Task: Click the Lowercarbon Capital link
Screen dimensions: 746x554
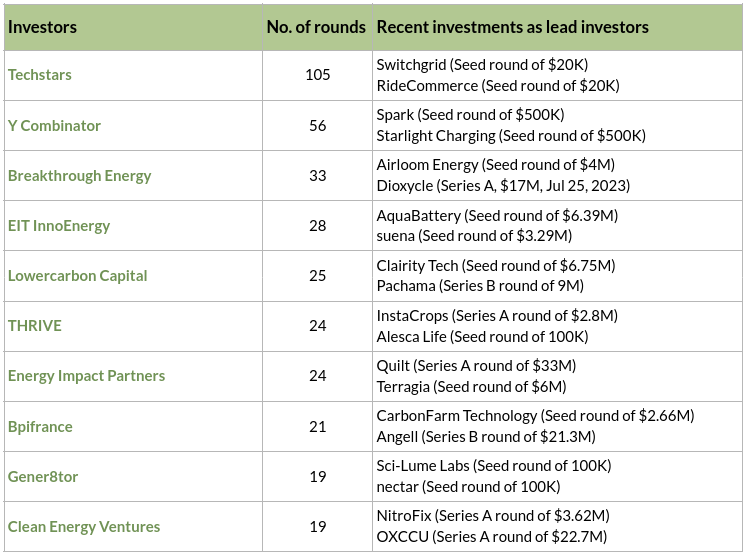Action: click(77, 276)
